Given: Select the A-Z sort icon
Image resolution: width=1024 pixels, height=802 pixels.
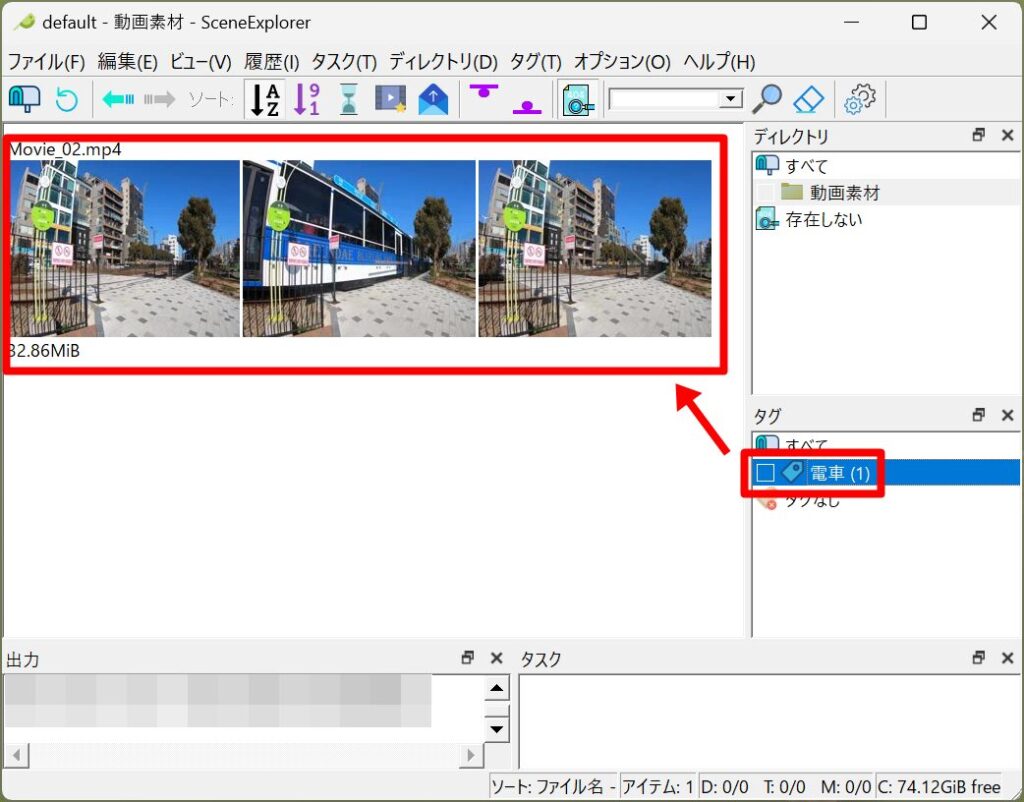Looking at the screenshot, I should 264,98.
